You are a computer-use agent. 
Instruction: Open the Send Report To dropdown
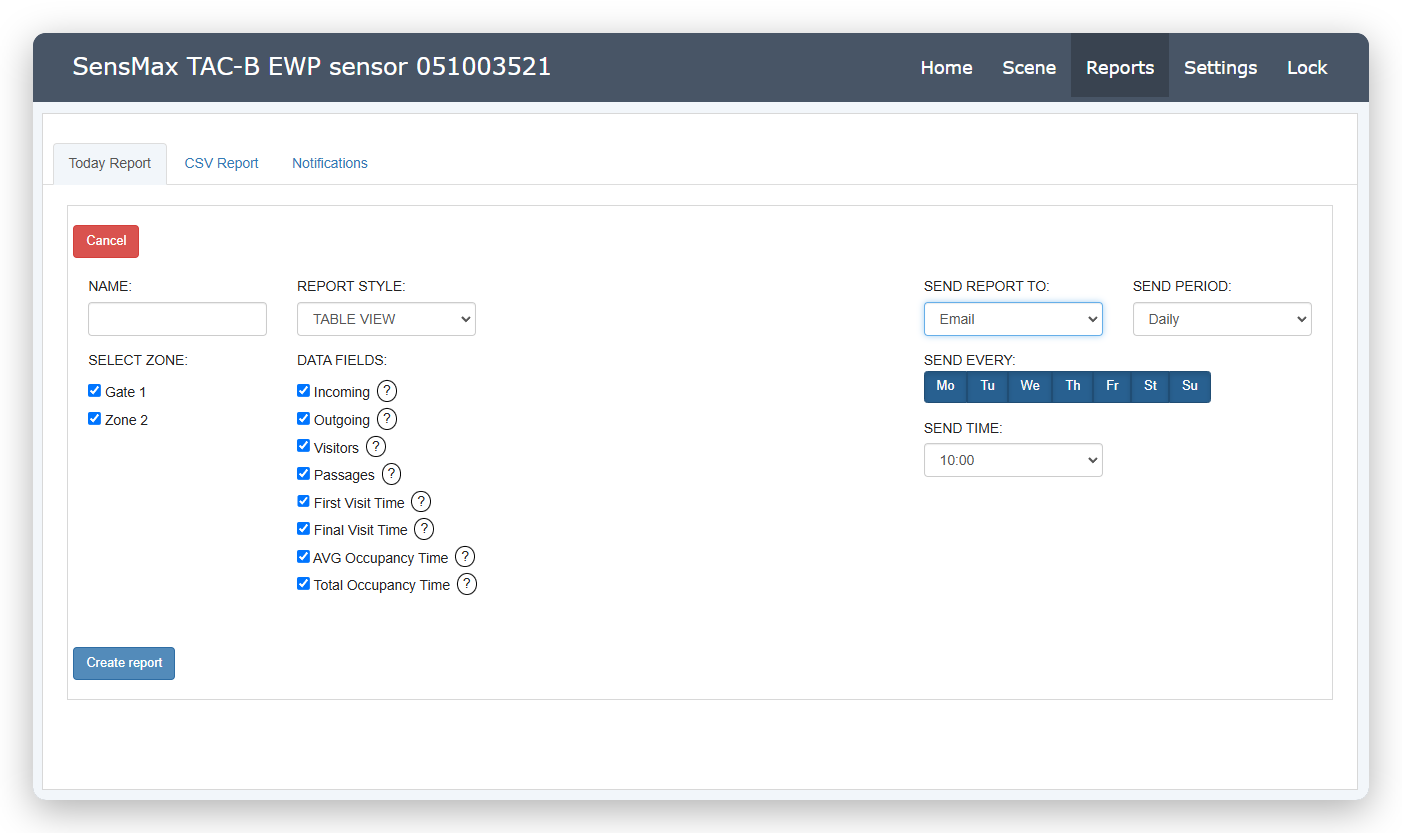point(1013,319)
